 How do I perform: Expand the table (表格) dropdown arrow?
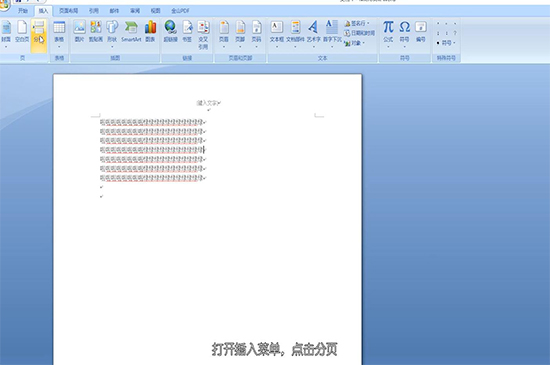[59, 47]
